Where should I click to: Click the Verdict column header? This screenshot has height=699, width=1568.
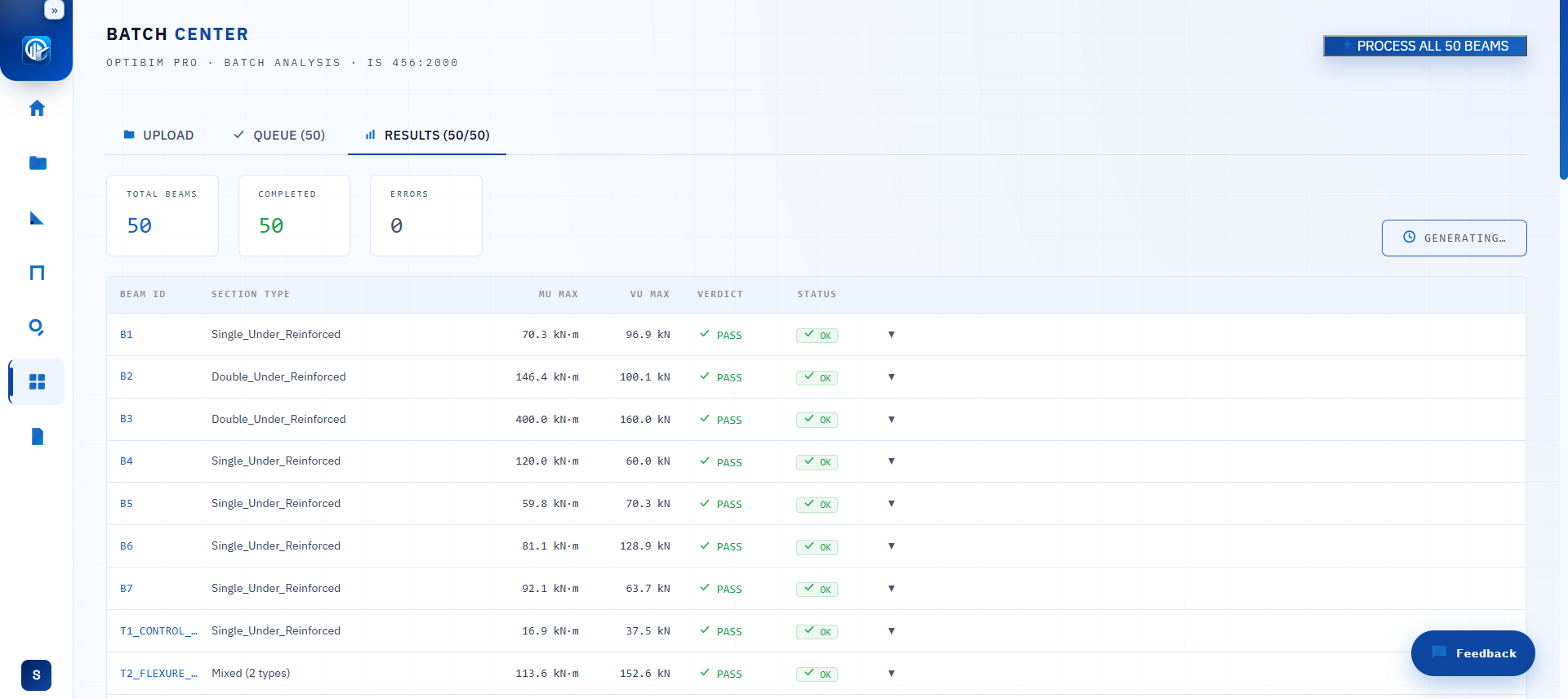point(720,294)
